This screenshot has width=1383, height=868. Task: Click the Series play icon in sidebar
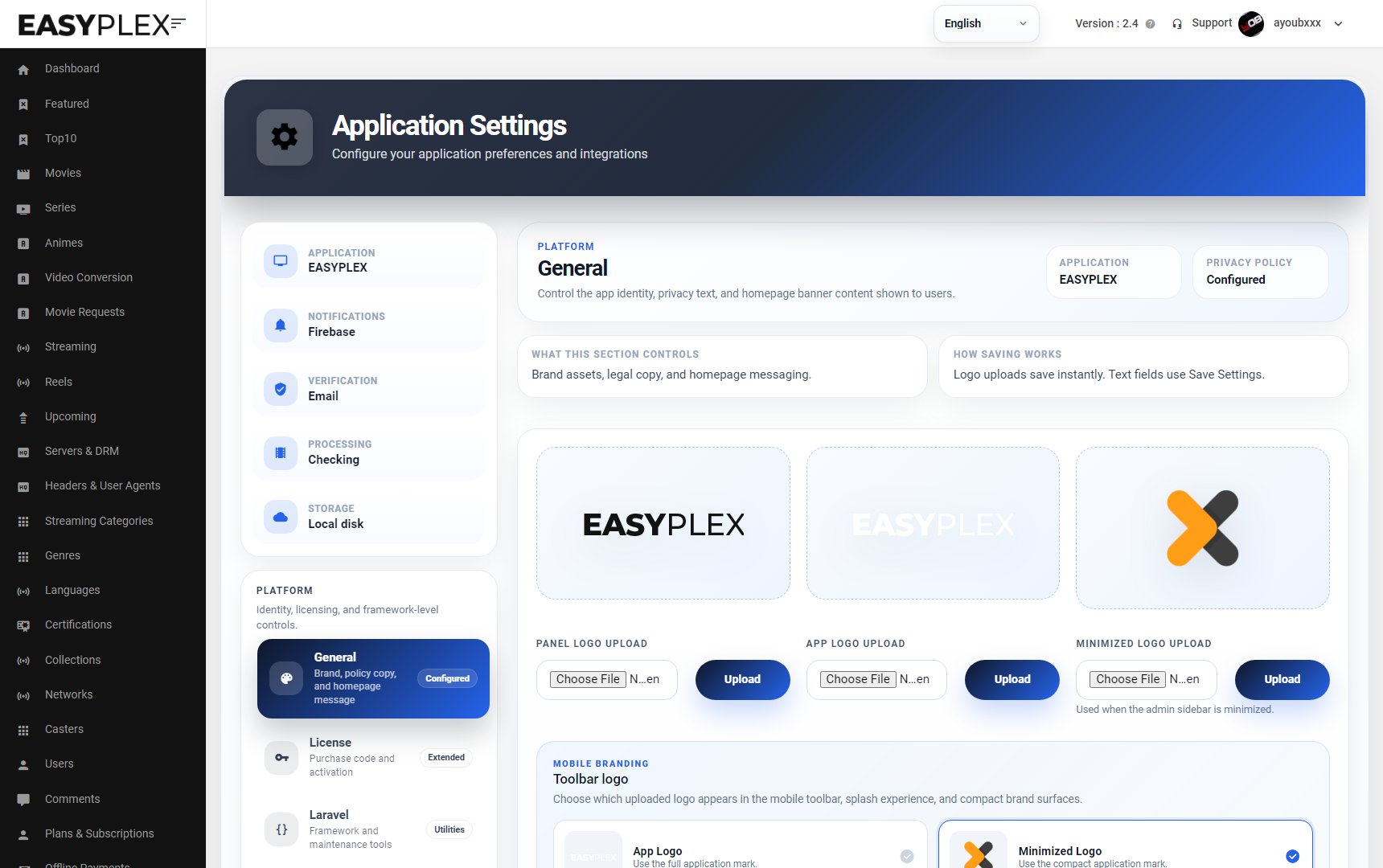23,208
